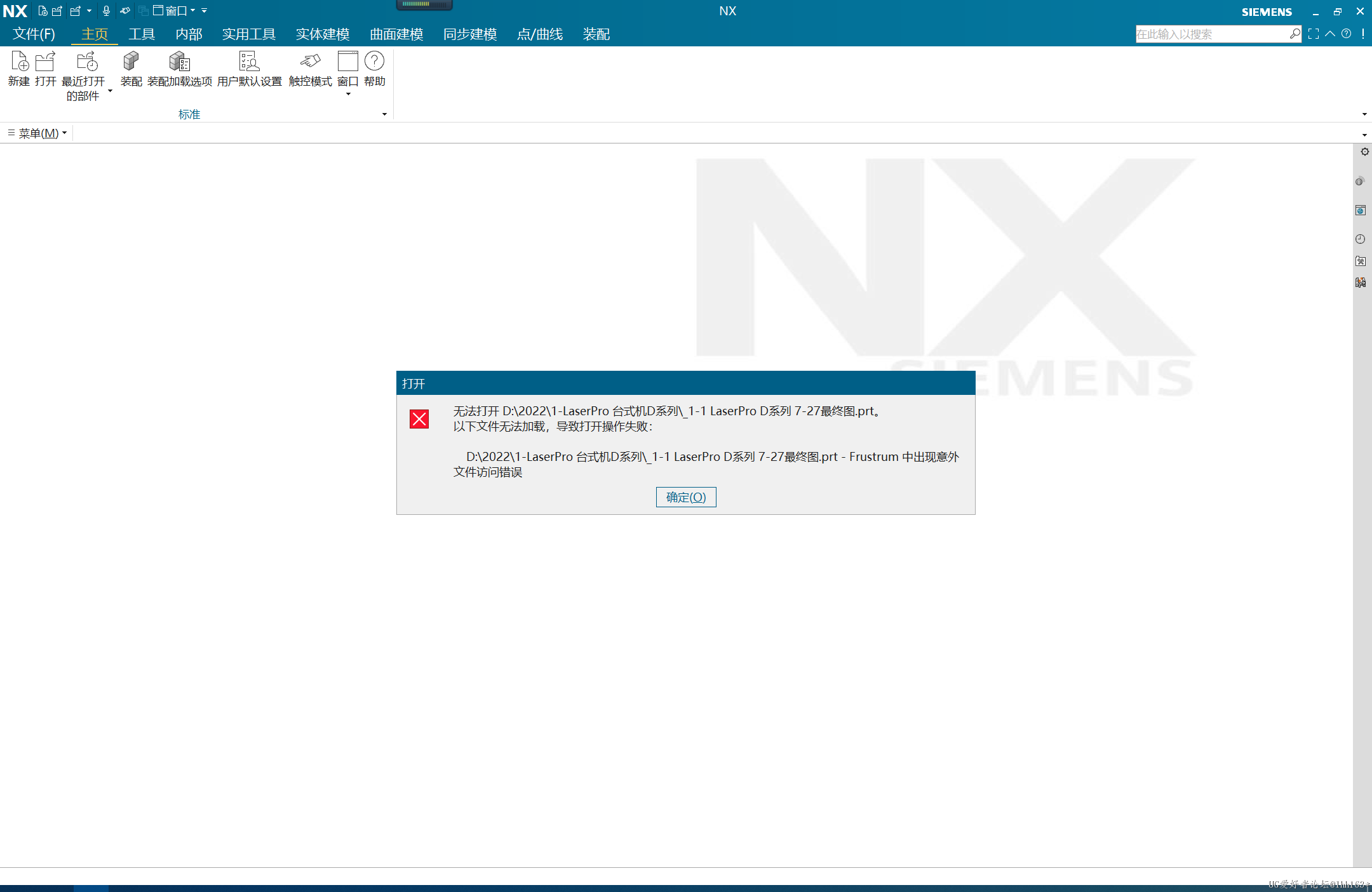Viewport: 1372px width, 892px height.
Task: Expand the recent parts ribbon dropdown arrow
Action: click(110, 91)
